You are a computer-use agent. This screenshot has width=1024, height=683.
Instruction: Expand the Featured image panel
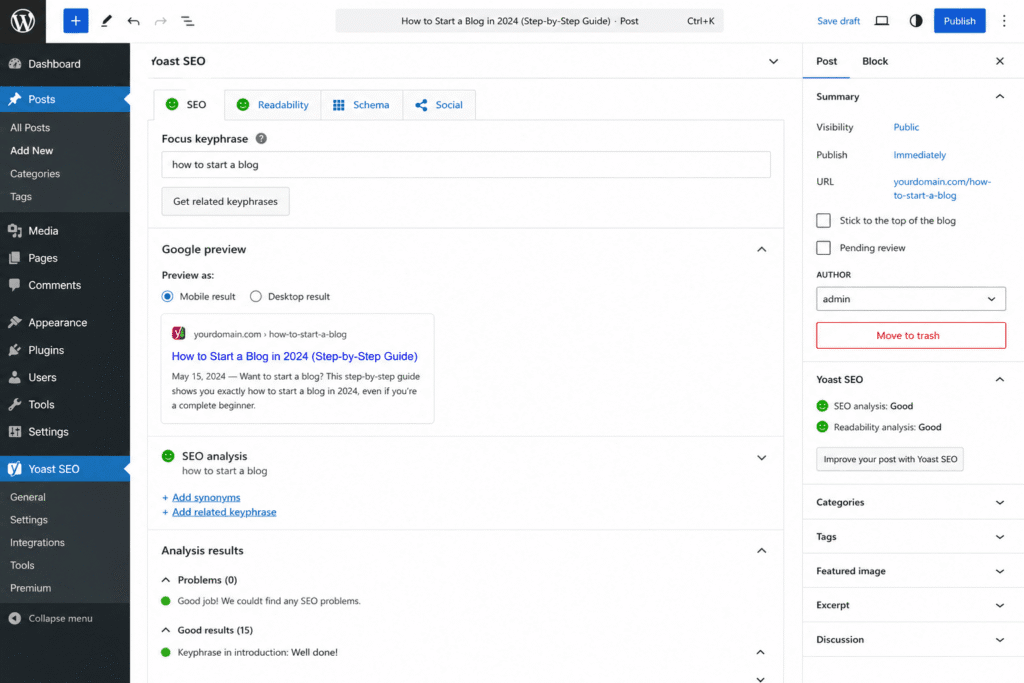click(x=999, y=571)
